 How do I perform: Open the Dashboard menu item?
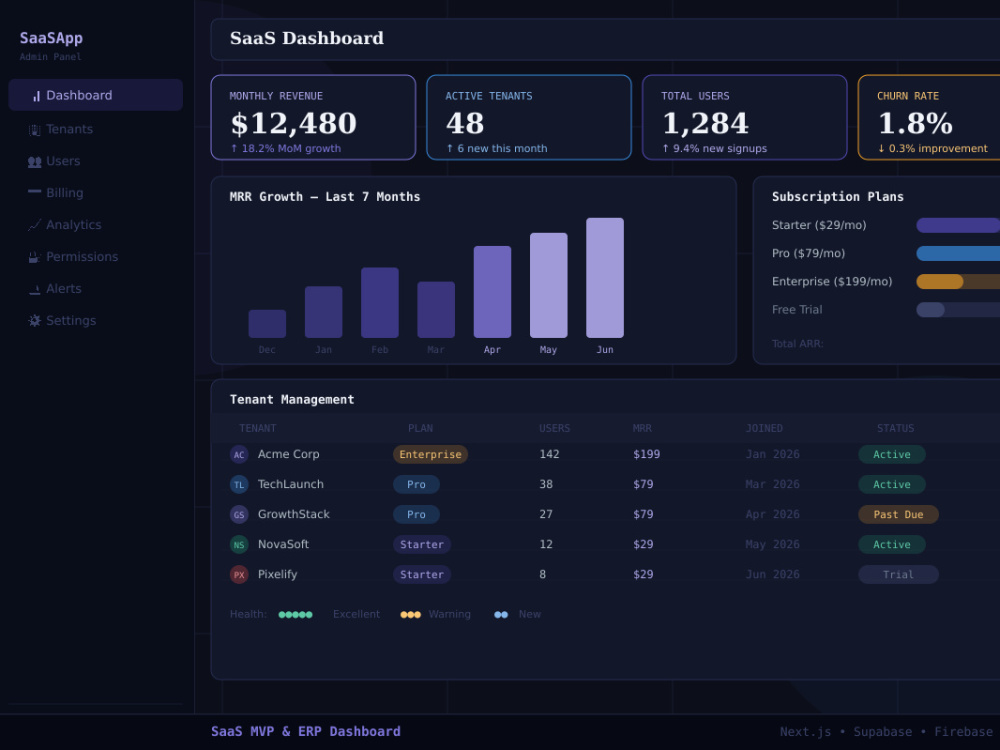(x=96, y=95)
